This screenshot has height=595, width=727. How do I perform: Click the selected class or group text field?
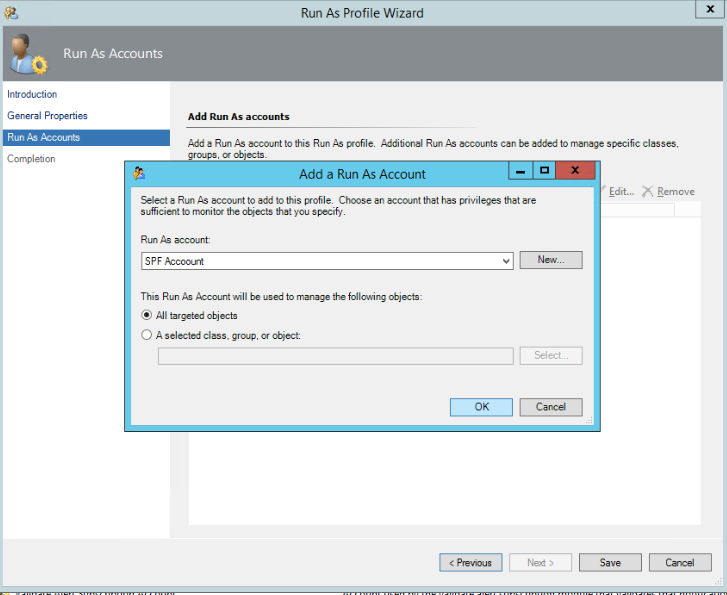(x=335, y=356)
